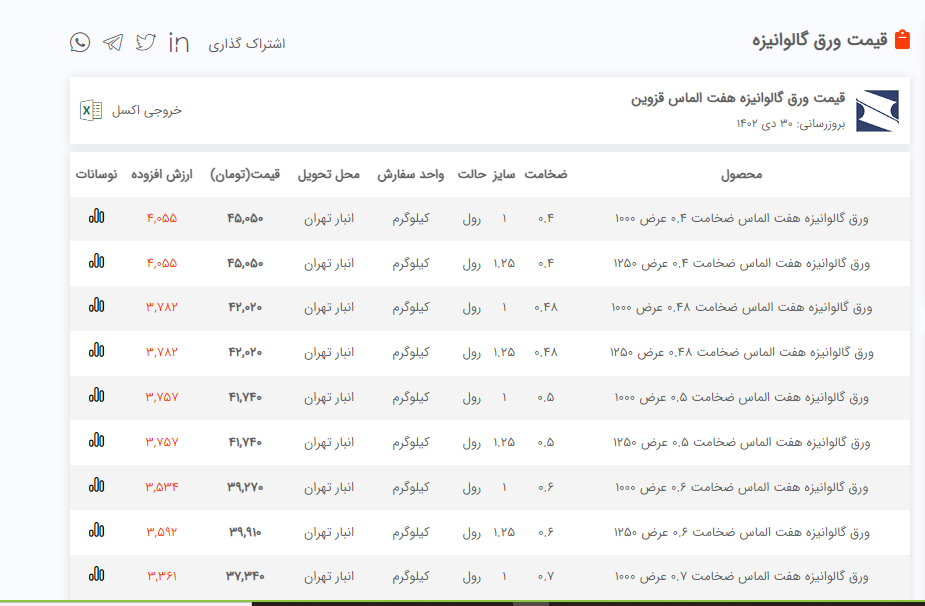
Task: Open fluctuation chart for 0.48 width 1250 row
Action: tap(96, 351)
